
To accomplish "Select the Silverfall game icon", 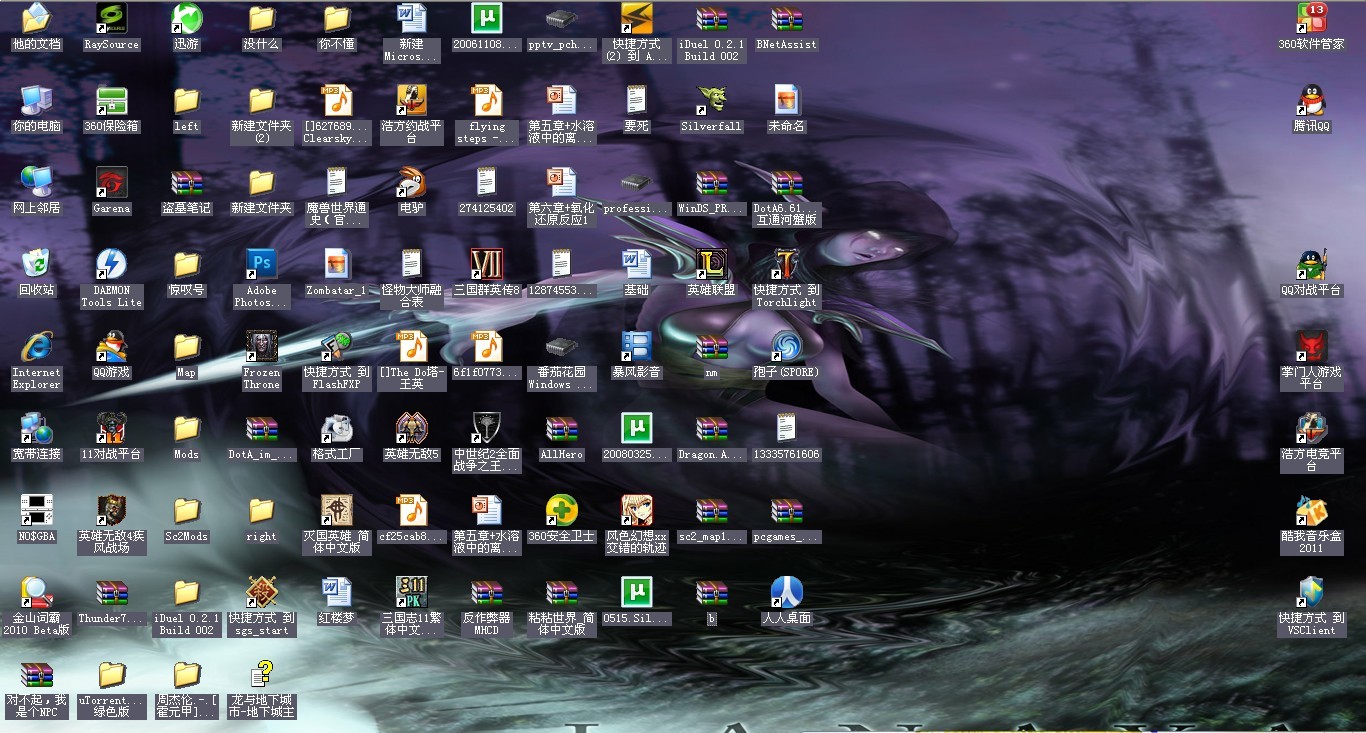I will pos(711,100).
